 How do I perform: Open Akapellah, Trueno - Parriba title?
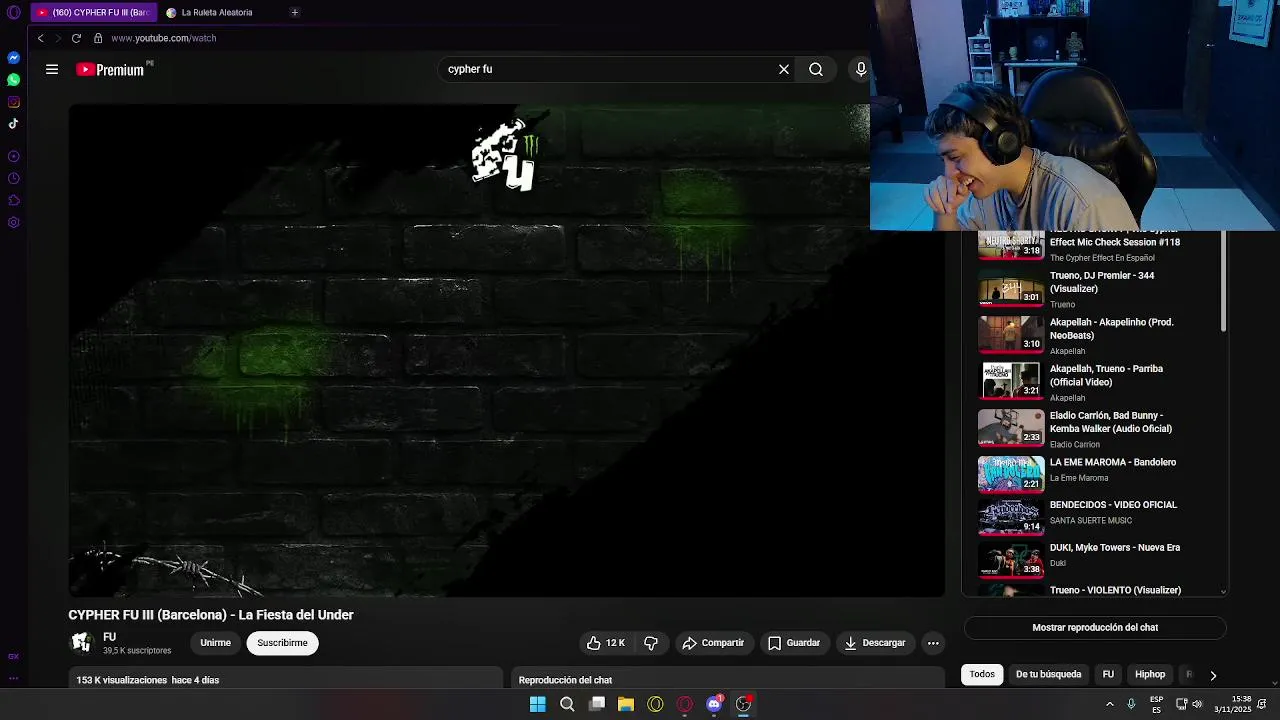pyautogui.click(x=1106, y=375)
